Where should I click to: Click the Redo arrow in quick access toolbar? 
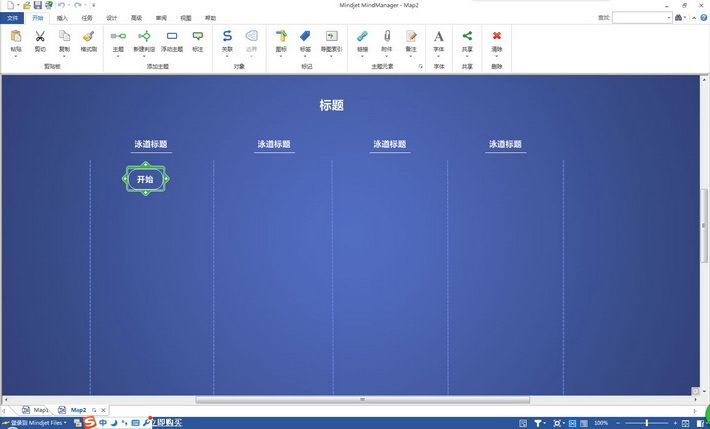[x=77, y=5]
